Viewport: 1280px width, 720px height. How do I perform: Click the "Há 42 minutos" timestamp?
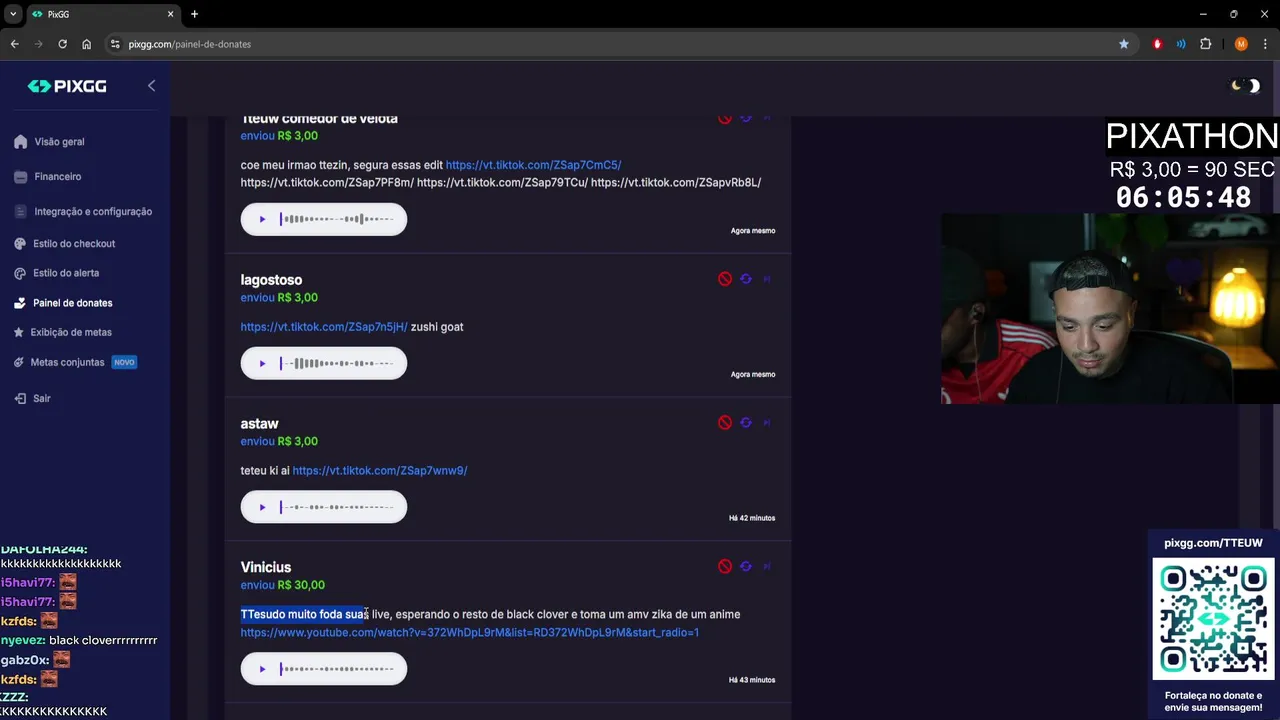[x=752, y=518]
